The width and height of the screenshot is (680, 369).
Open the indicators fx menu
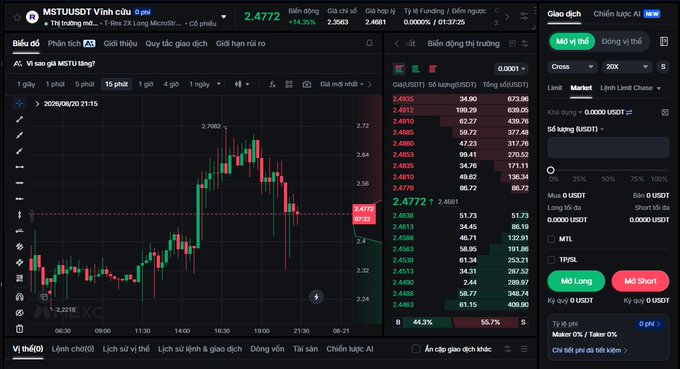[x=272, y=84]
